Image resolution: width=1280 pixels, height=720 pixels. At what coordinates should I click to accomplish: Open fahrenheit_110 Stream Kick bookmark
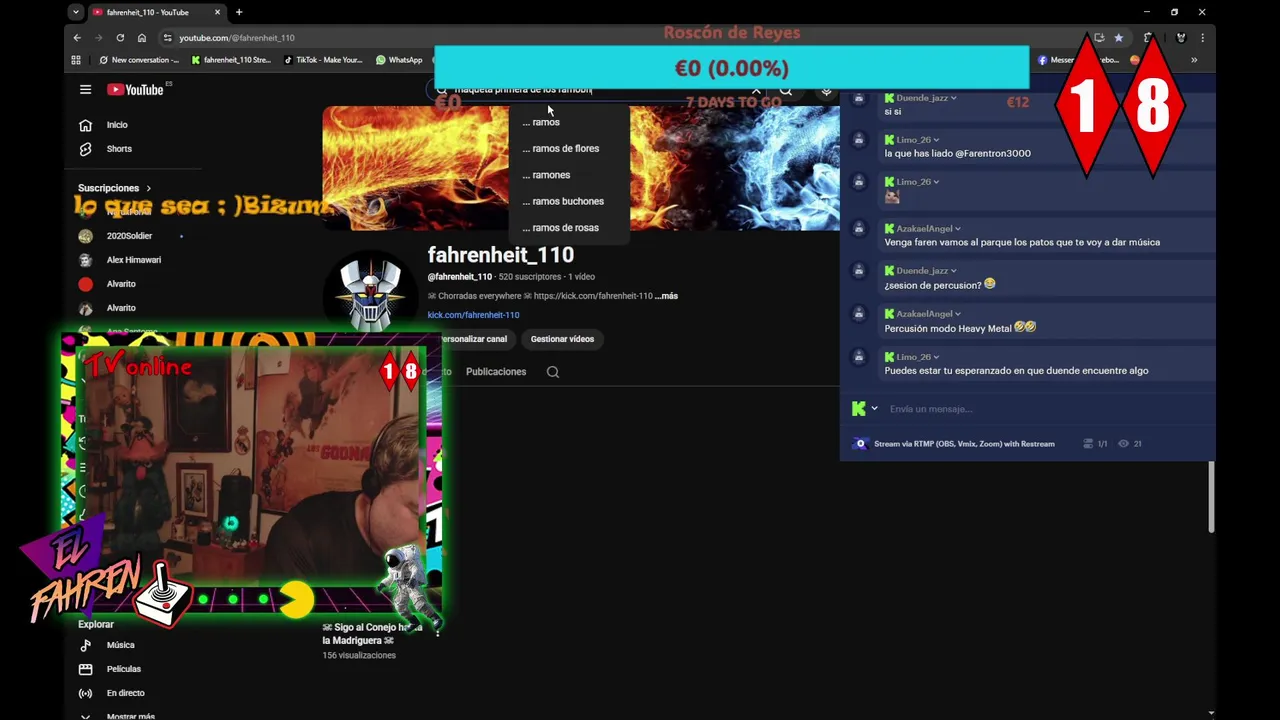pyautogui.click(x=231, y=60)
